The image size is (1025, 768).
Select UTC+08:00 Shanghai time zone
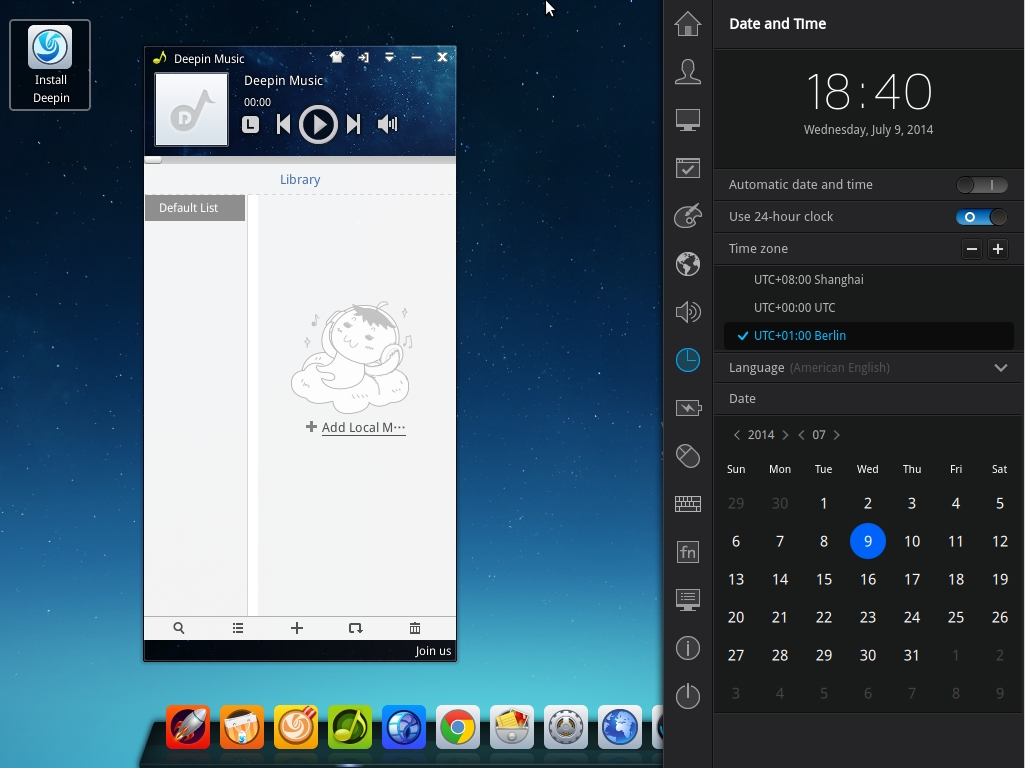(x=808, y=280)
